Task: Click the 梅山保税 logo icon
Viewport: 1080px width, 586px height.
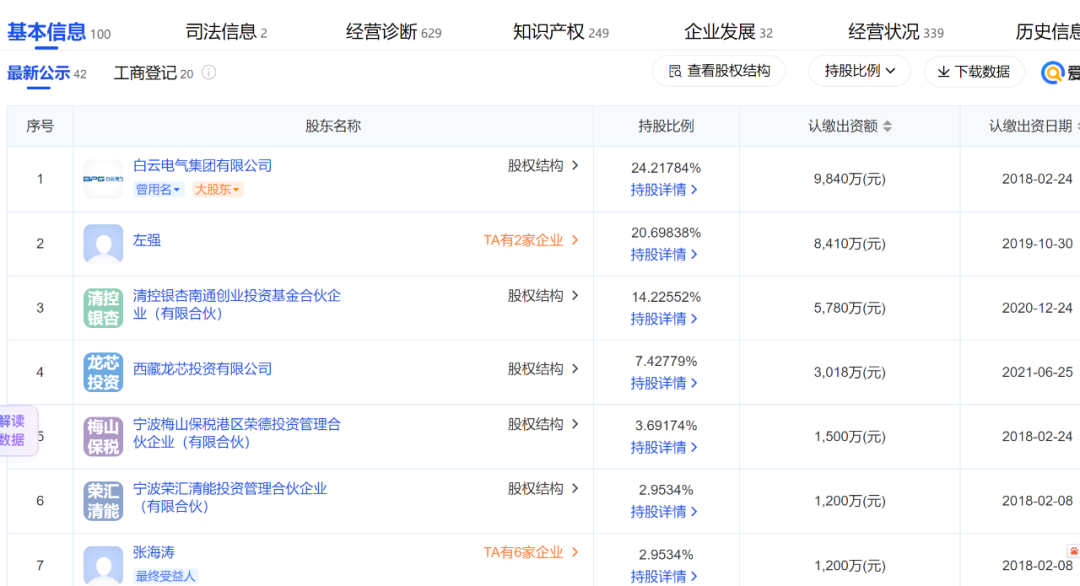Action: (x=103, y=437)
